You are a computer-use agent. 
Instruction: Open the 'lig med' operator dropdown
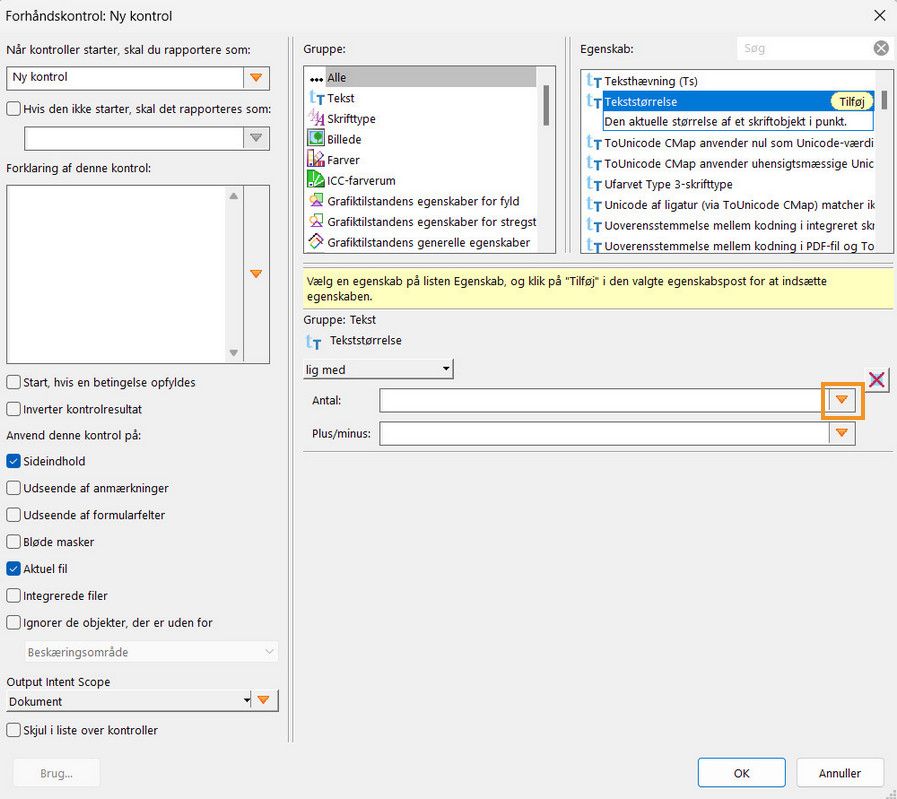(378, 369)
